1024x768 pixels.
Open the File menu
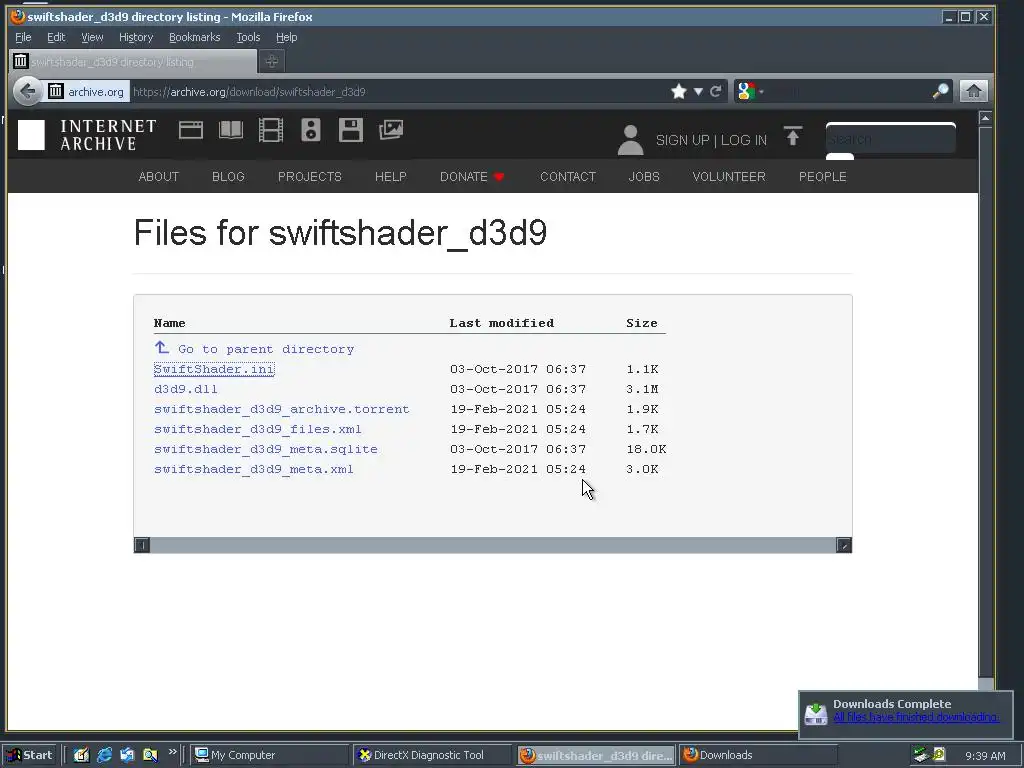(x=23, y=37)
